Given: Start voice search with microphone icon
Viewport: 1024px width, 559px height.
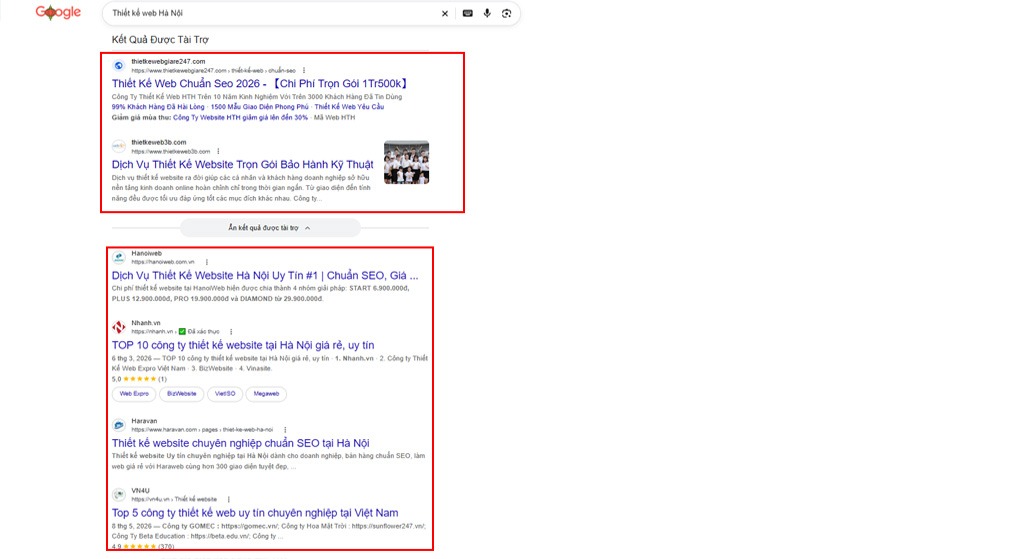Looking at the screenshot, I should (487, 13).
